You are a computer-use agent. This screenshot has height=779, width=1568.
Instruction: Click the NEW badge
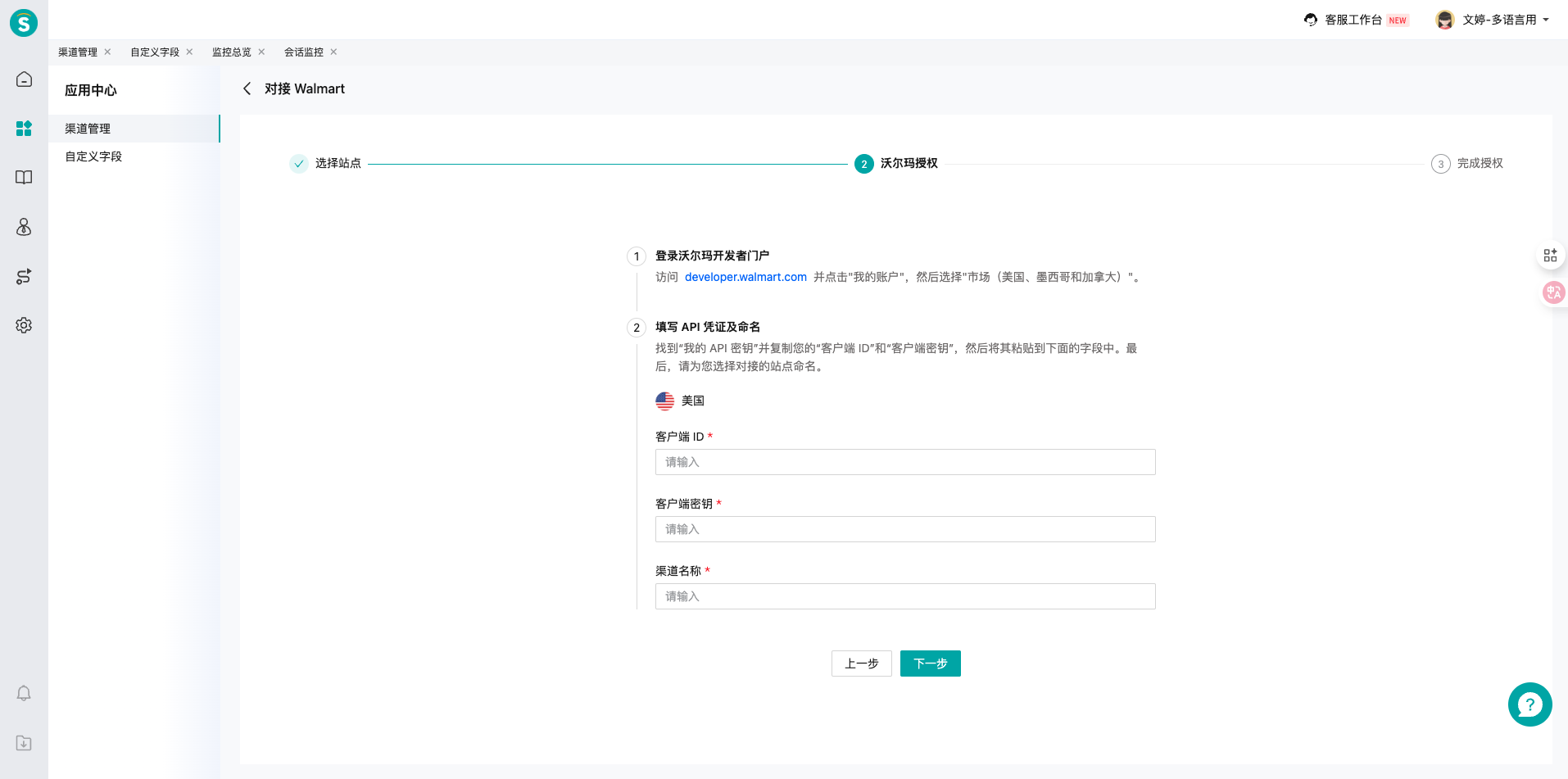1398,20
